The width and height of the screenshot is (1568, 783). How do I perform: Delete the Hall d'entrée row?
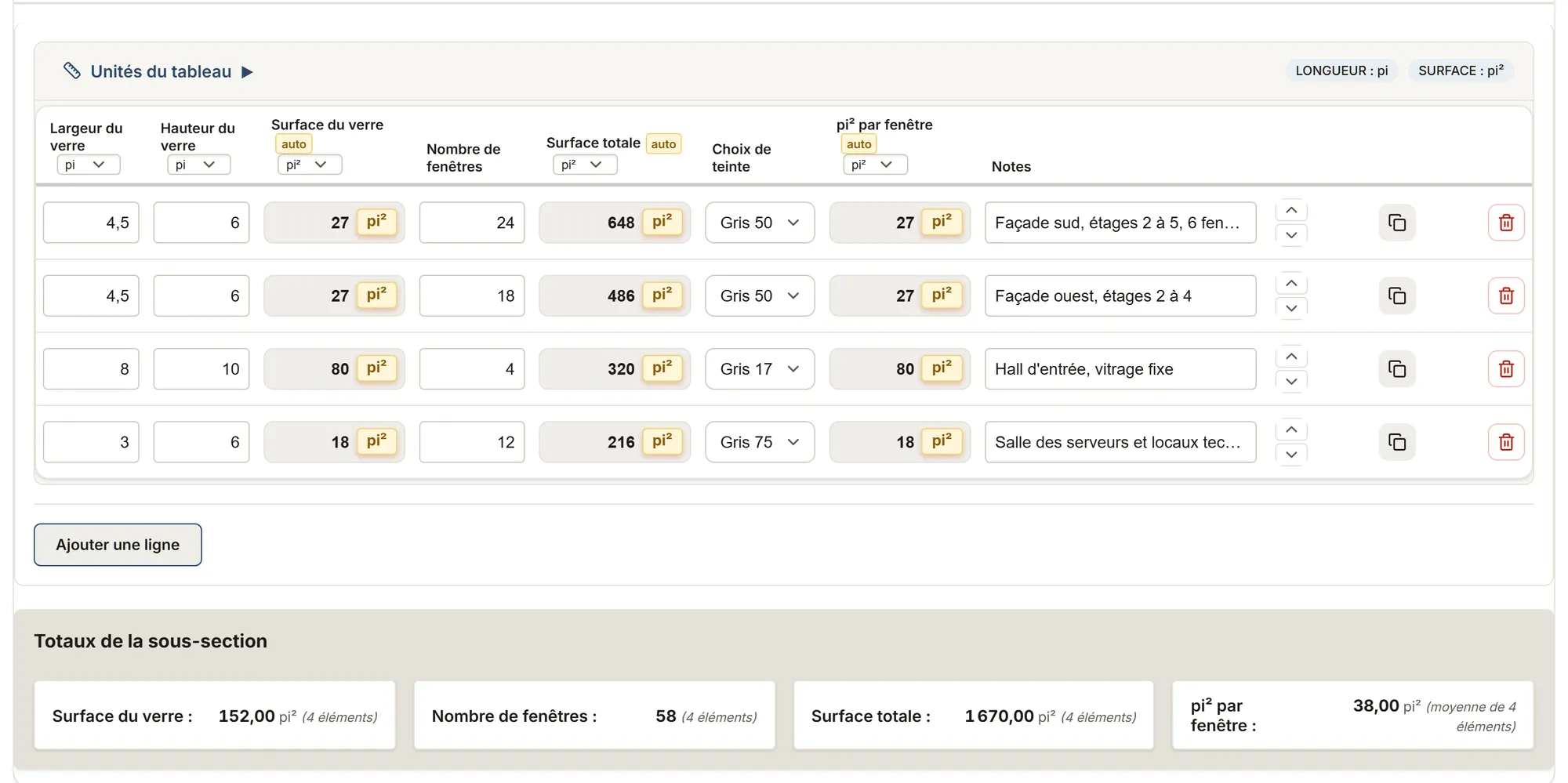(1506, 369)
